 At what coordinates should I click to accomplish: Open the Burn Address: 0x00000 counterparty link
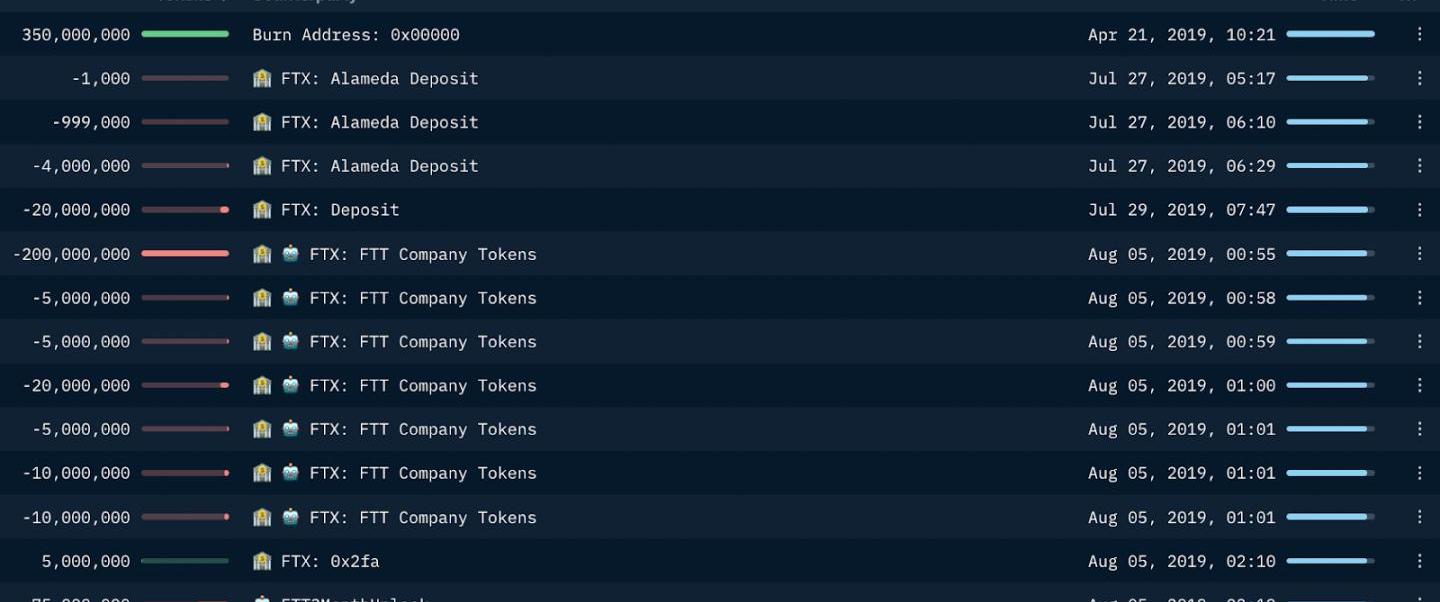tap(356, 35)
